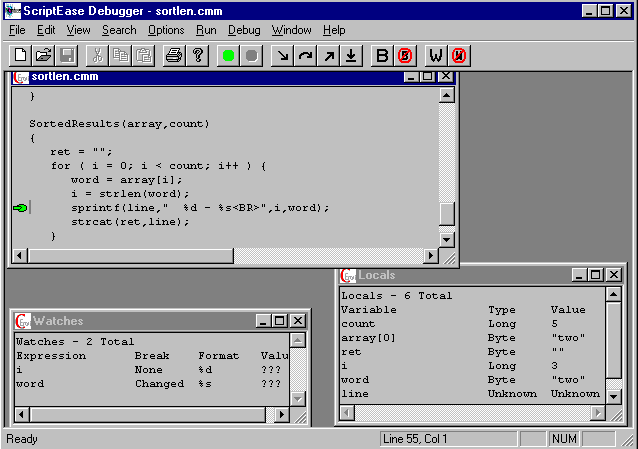Click the Locals window title icon

[x=348, y=276]
